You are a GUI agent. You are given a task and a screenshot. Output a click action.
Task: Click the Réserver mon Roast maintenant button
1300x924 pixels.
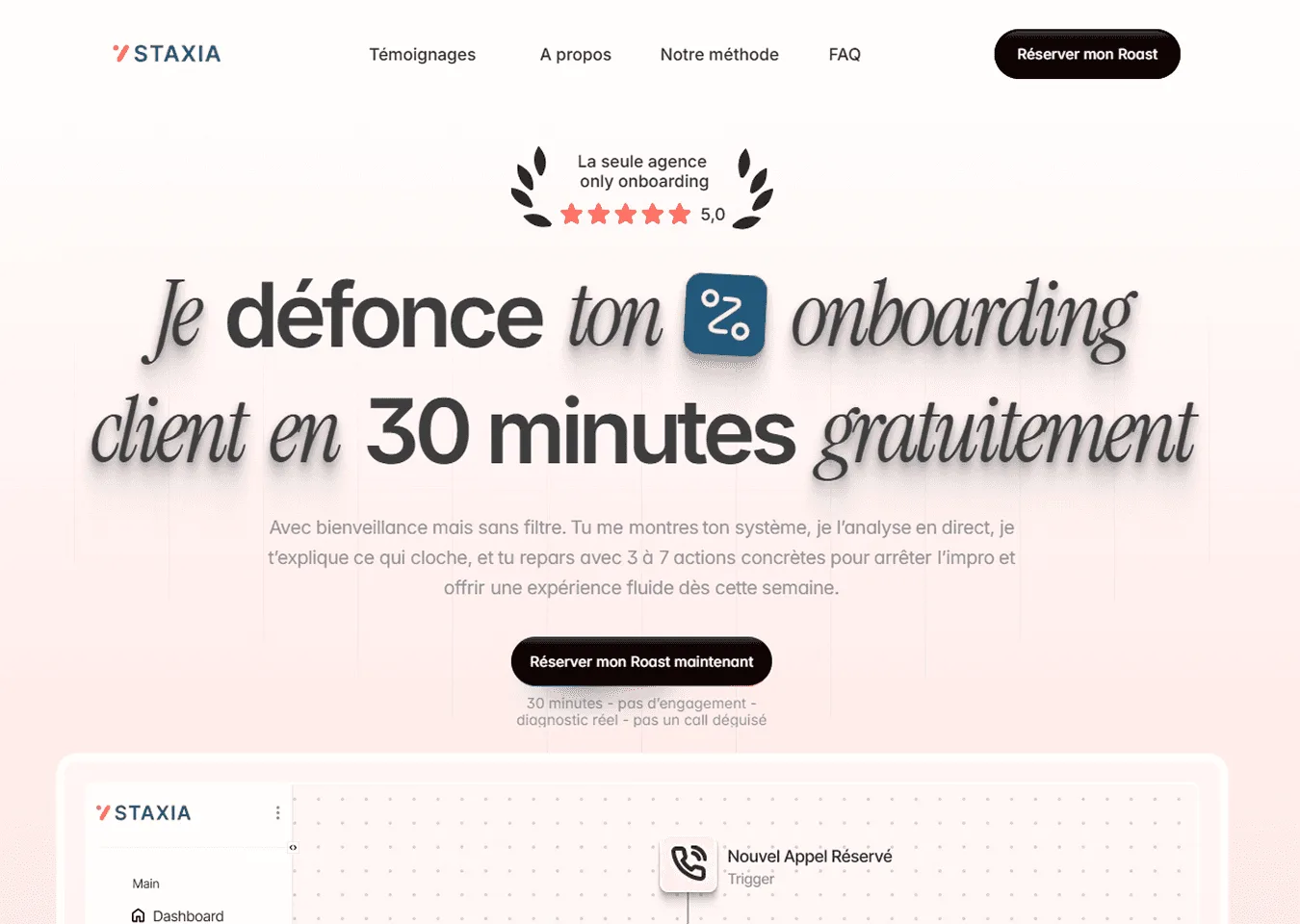click(641, 661)
